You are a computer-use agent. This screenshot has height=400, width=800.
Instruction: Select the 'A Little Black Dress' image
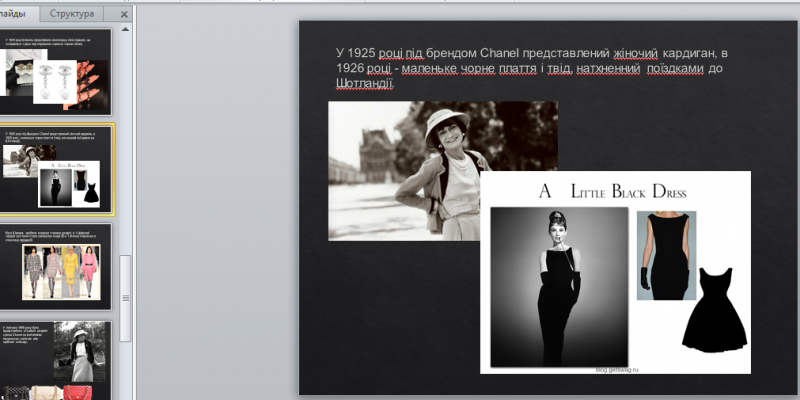tap(615, 272)
